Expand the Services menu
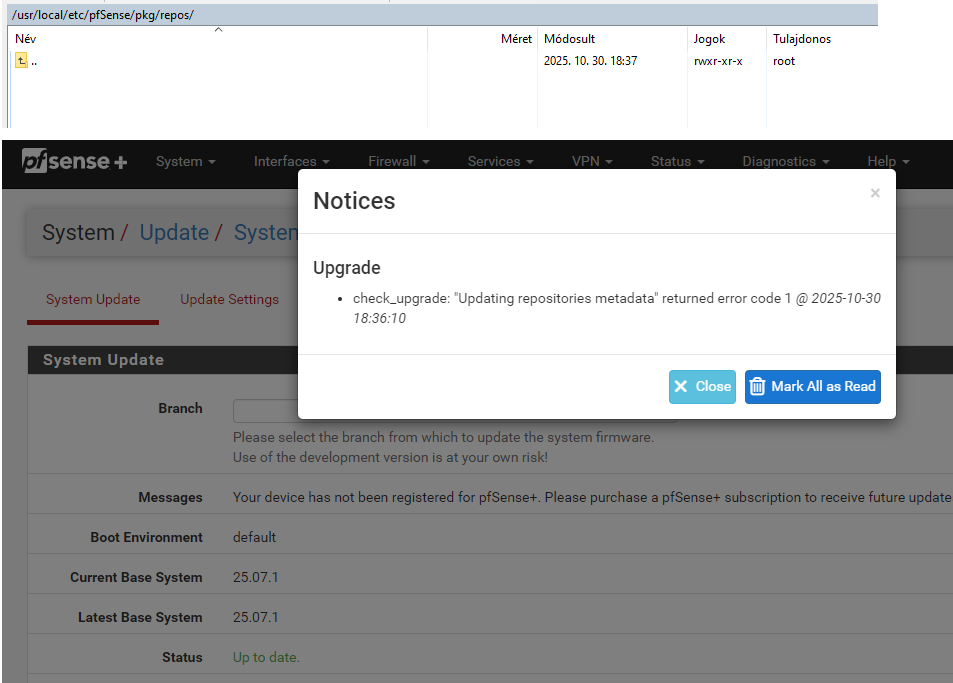The height and width of the screenshot is (683, 953). pyautogui.click(x=500, y=161)
